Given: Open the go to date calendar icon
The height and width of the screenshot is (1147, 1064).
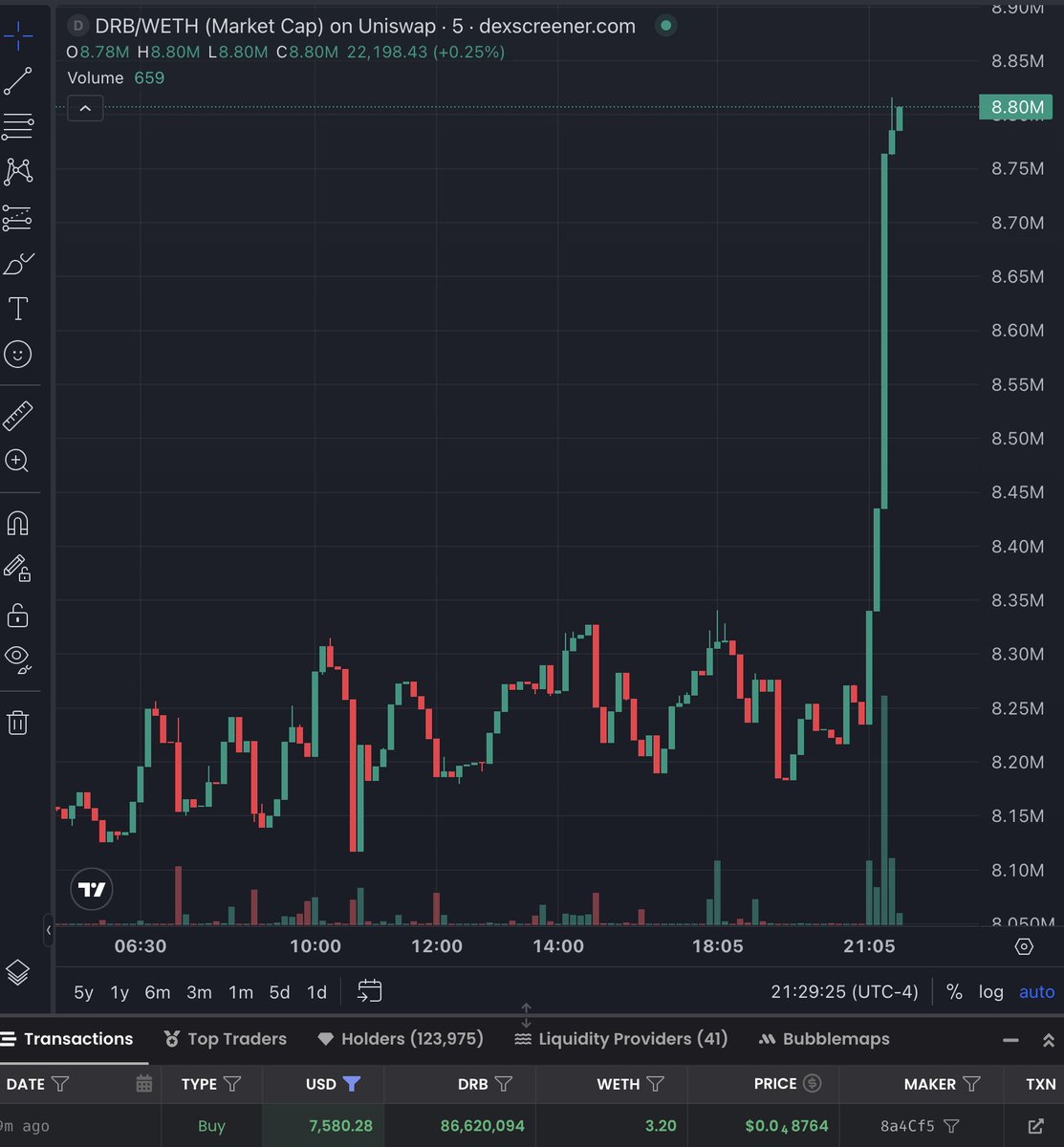Looking at the screenshot, I should [x=369, y=991].
